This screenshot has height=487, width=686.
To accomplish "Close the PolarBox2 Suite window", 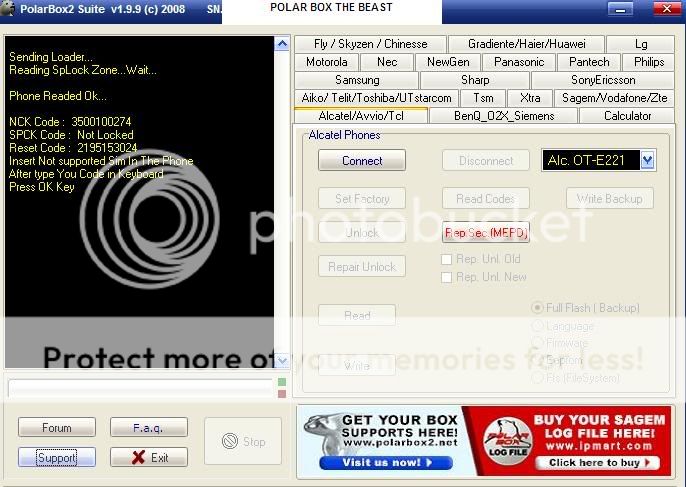I will 666,8.
